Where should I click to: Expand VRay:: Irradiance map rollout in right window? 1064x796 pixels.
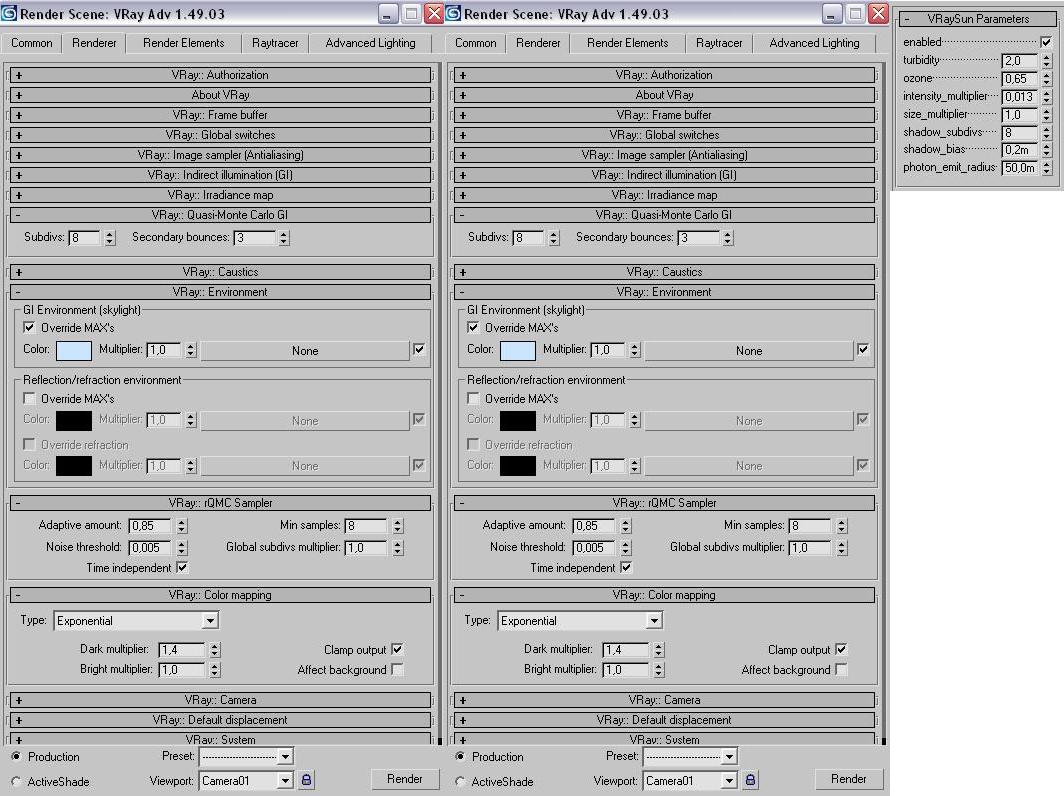(664, 195)
